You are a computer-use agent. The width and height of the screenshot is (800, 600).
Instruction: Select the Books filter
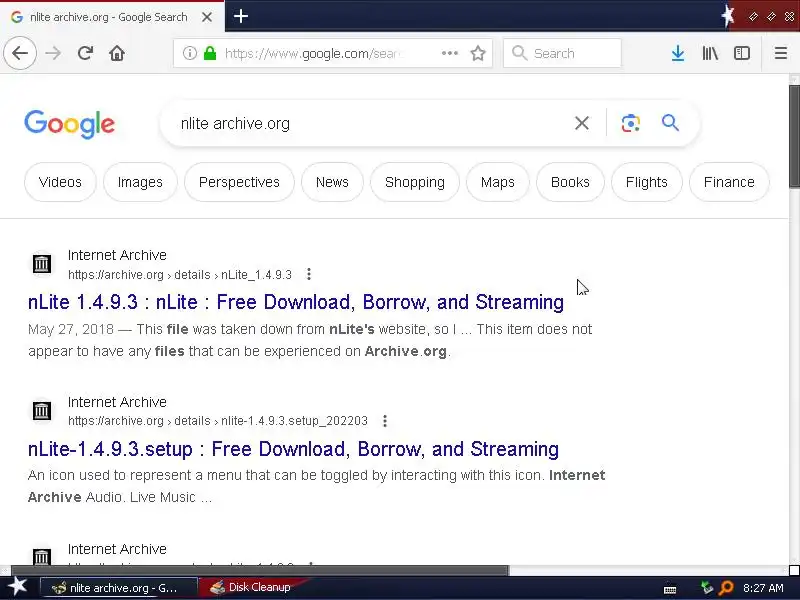[570, 182]
